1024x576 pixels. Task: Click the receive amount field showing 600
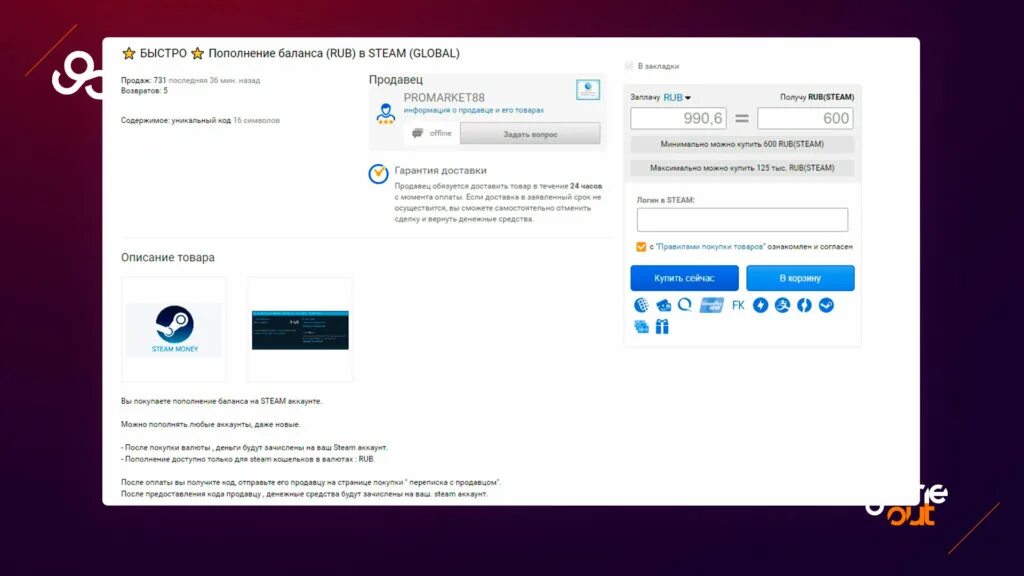click(805, 118)
